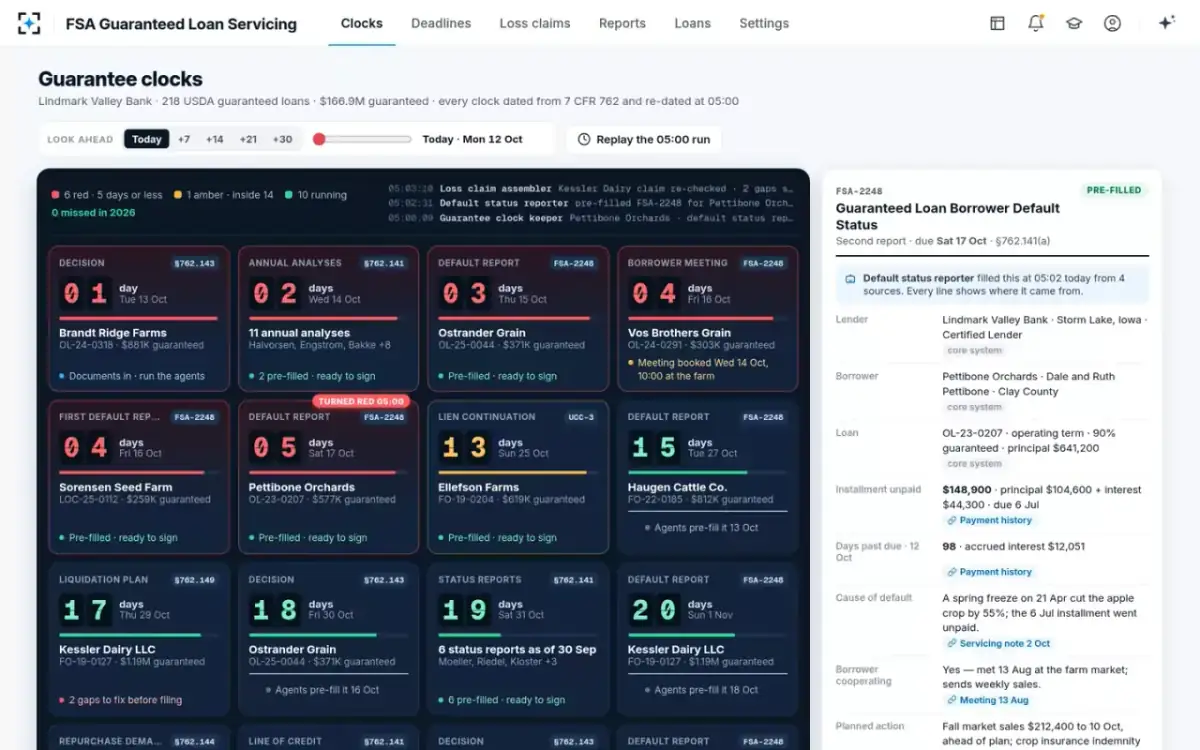Click the "0 missed in 2026" text
Viewport: 1200px width, 750px height.
coord(93,212)
